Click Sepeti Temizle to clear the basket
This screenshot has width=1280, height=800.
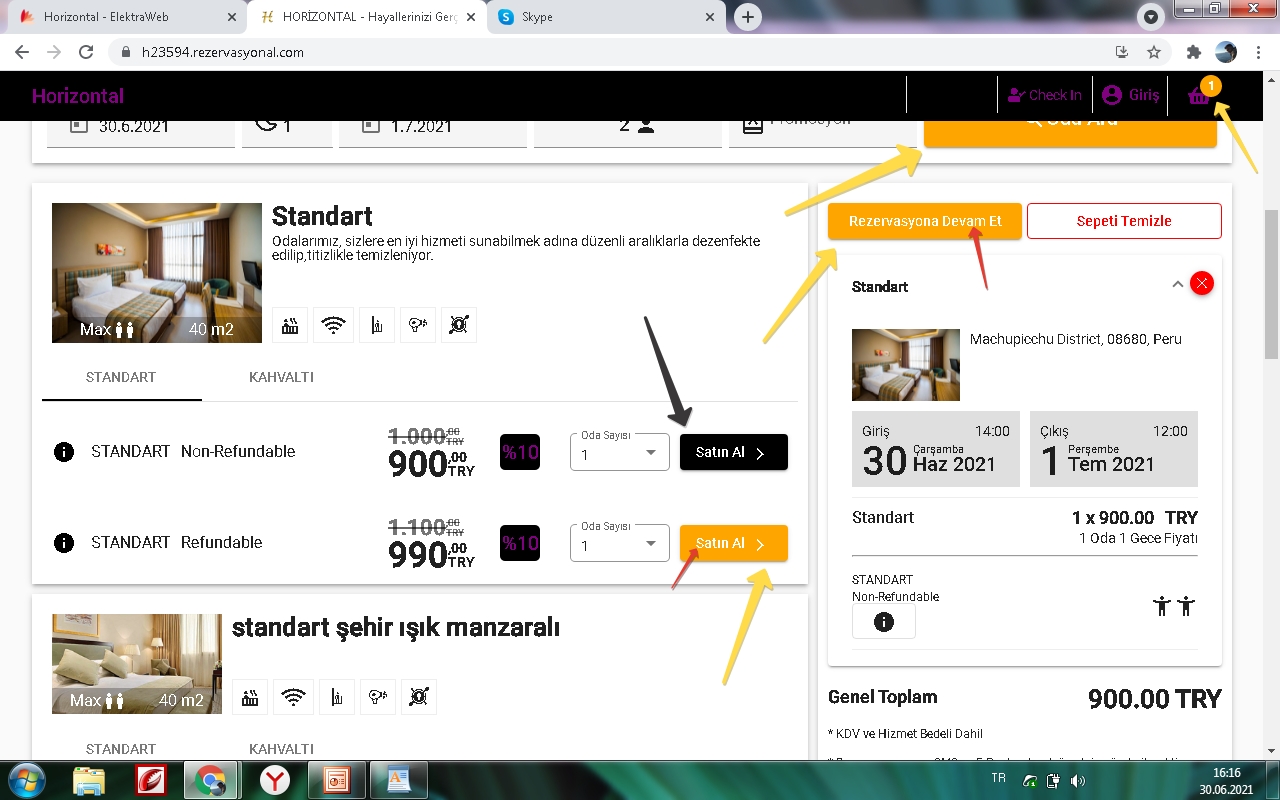(1123, 221)
